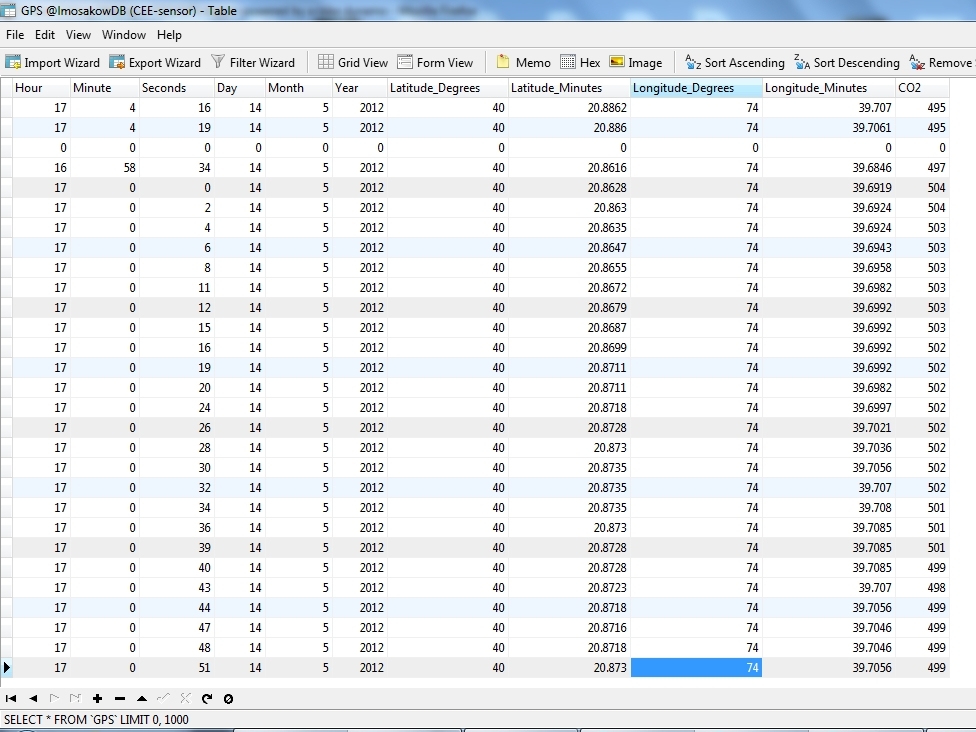Select the Longitude_Minutes column header
The image size is (976, 732).
829,88
